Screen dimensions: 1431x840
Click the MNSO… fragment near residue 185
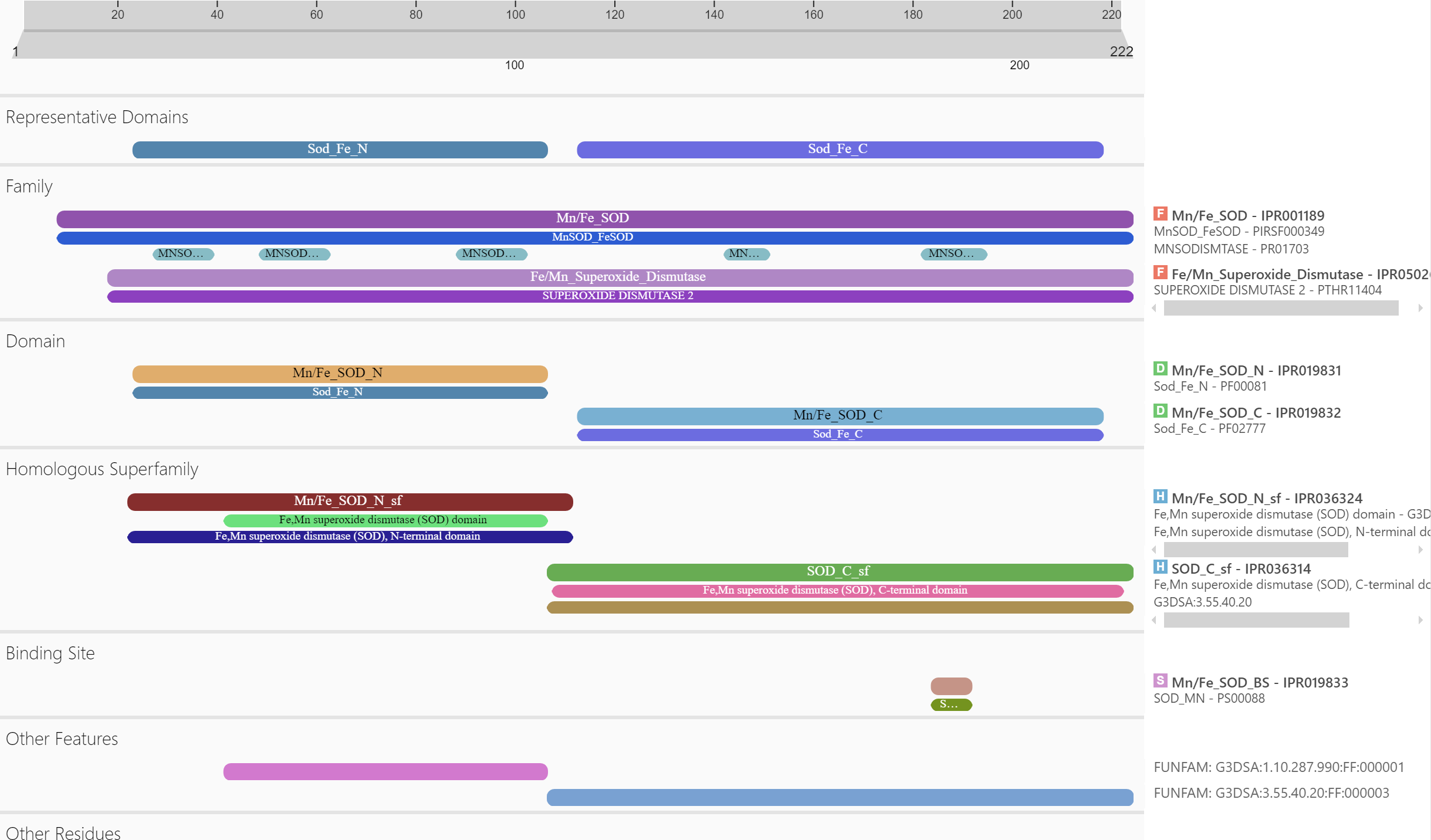[x=954, y=254]
